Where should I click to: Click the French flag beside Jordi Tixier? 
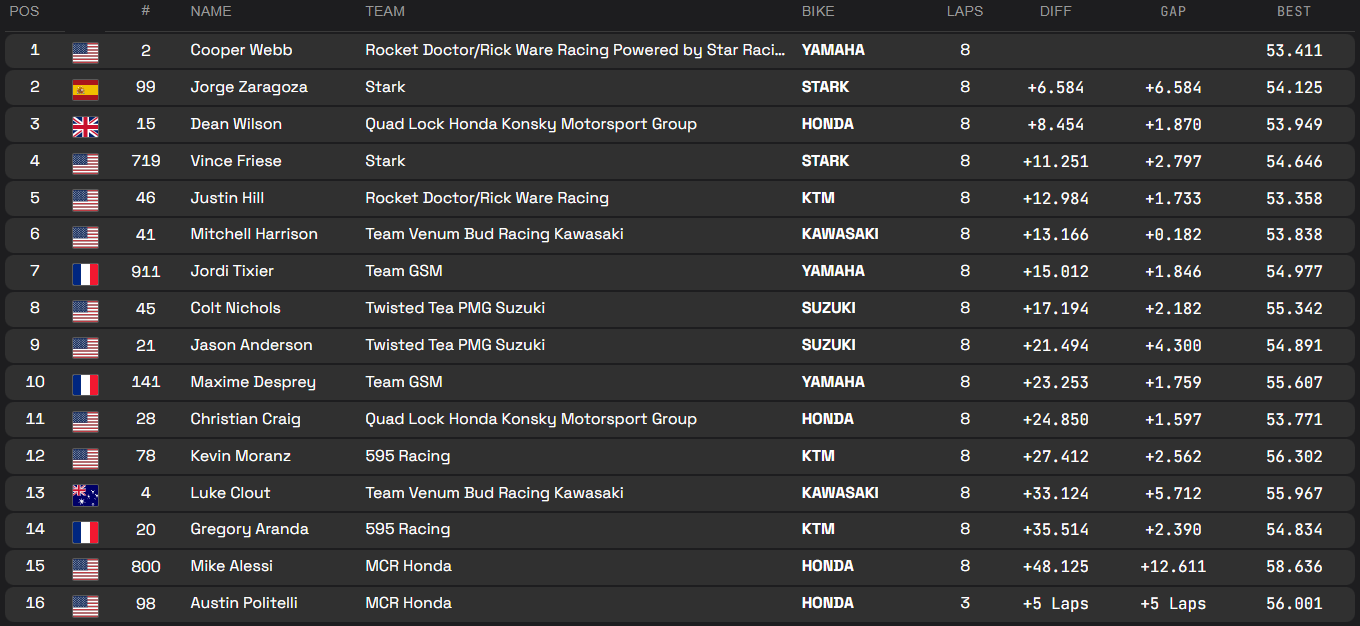pyautogui.click(x=85, y=273)
